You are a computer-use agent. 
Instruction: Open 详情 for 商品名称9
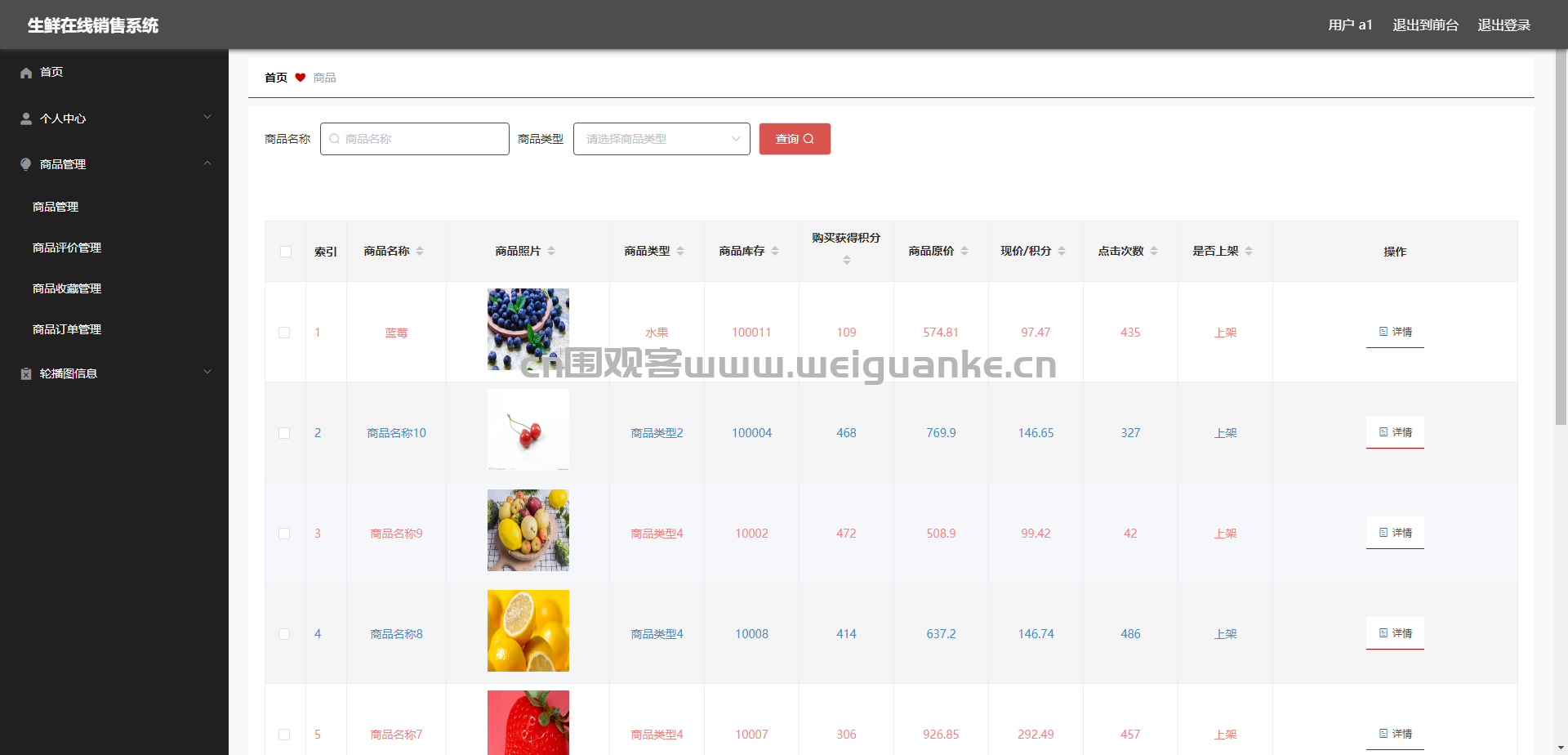[1395, 533]
